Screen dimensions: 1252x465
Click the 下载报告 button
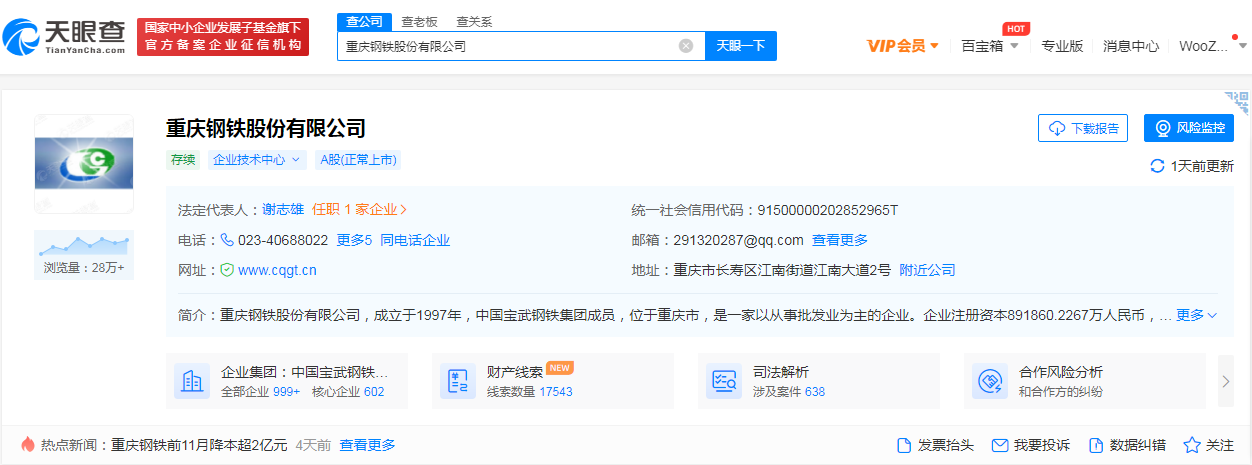pos(1083,128)
